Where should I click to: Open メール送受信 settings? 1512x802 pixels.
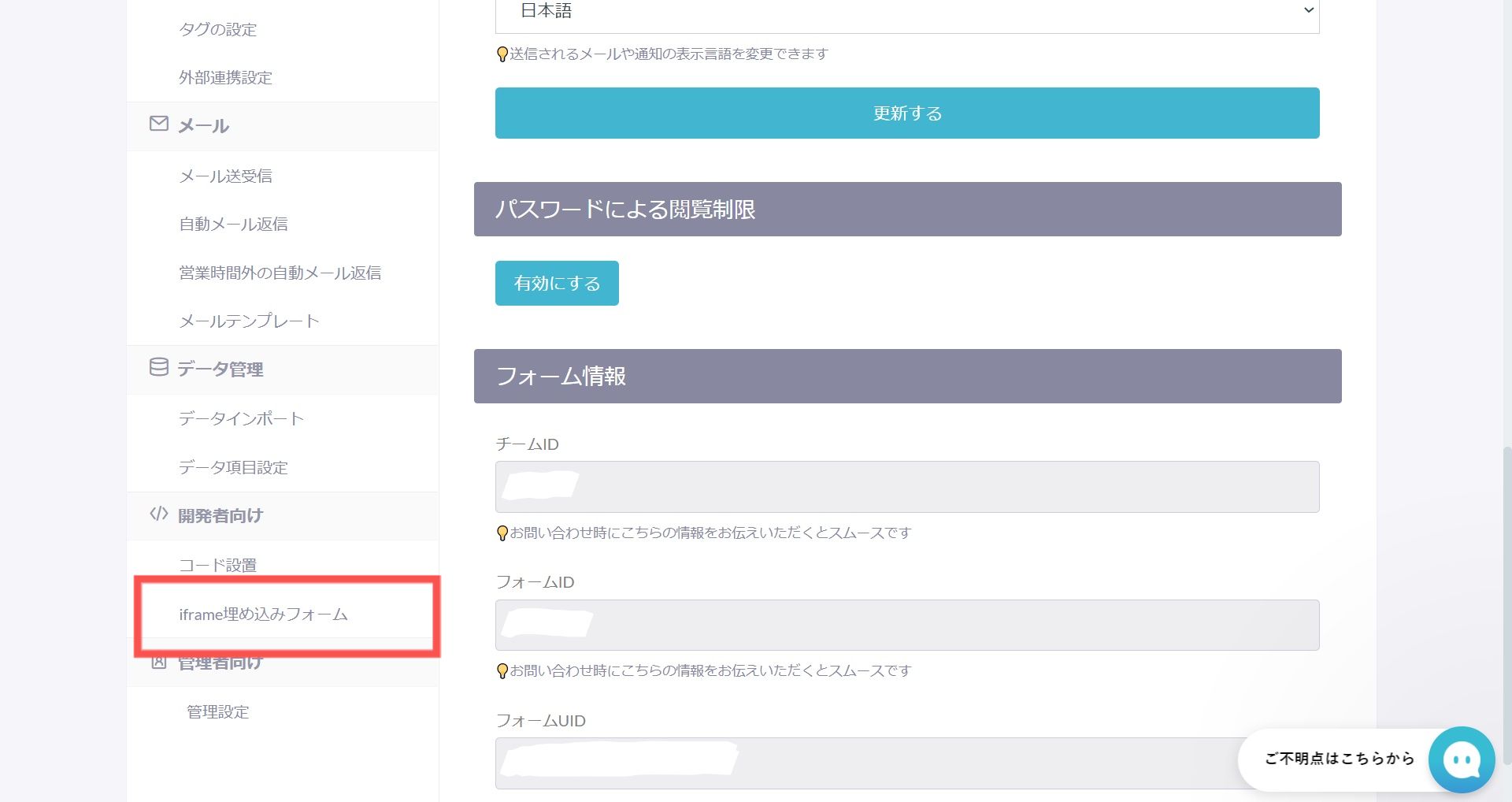click(225, 176)
